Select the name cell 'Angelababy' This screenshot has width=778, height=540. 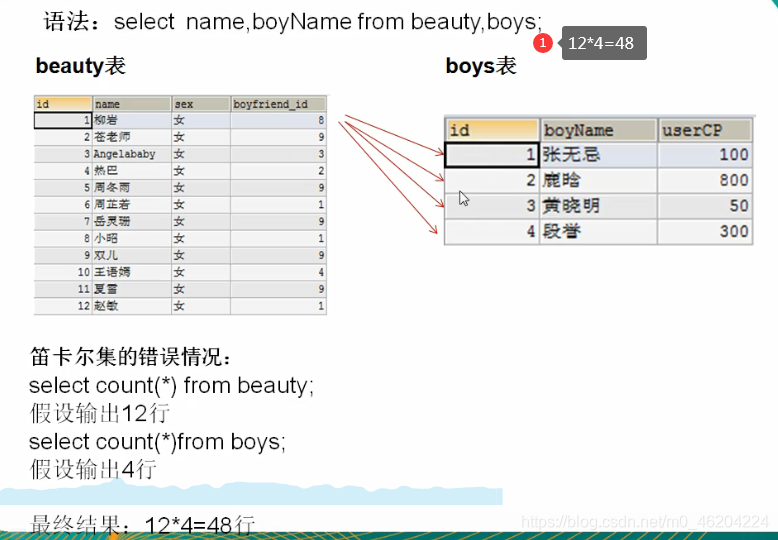pyautogui.click(x=131, y=154)
